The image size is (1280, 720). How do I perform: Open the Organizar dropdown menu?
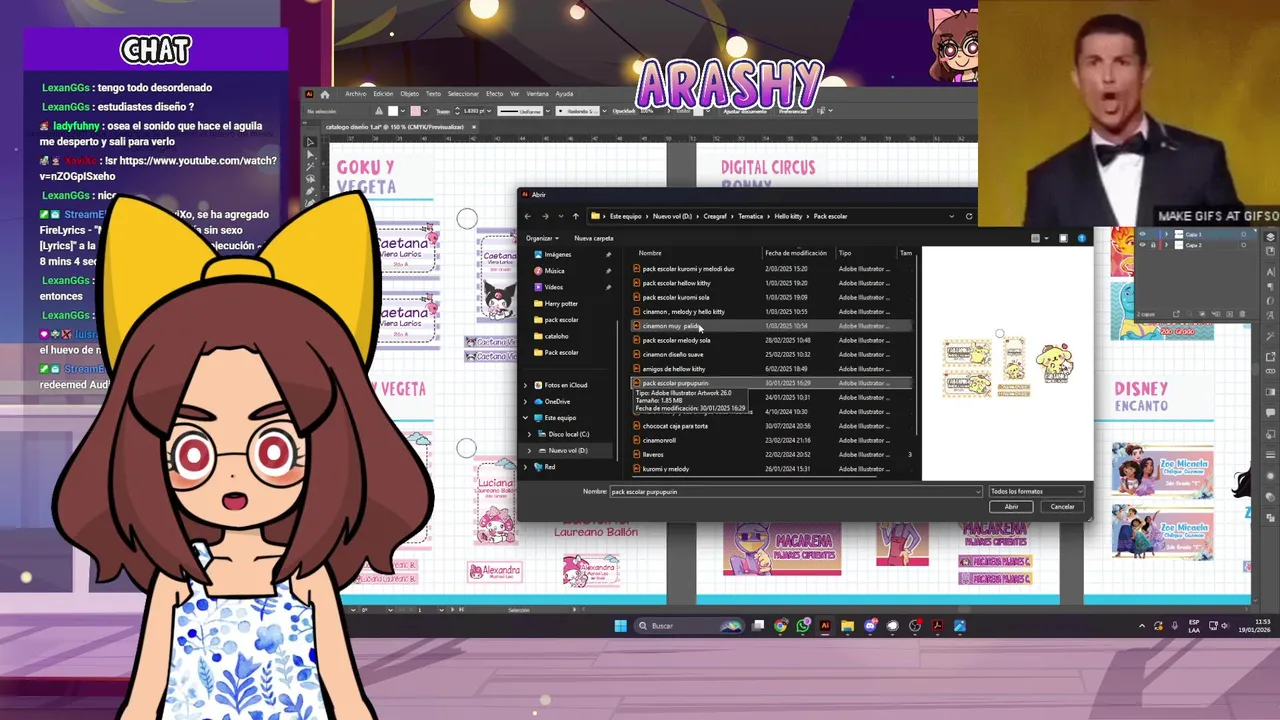coord(541,238)
